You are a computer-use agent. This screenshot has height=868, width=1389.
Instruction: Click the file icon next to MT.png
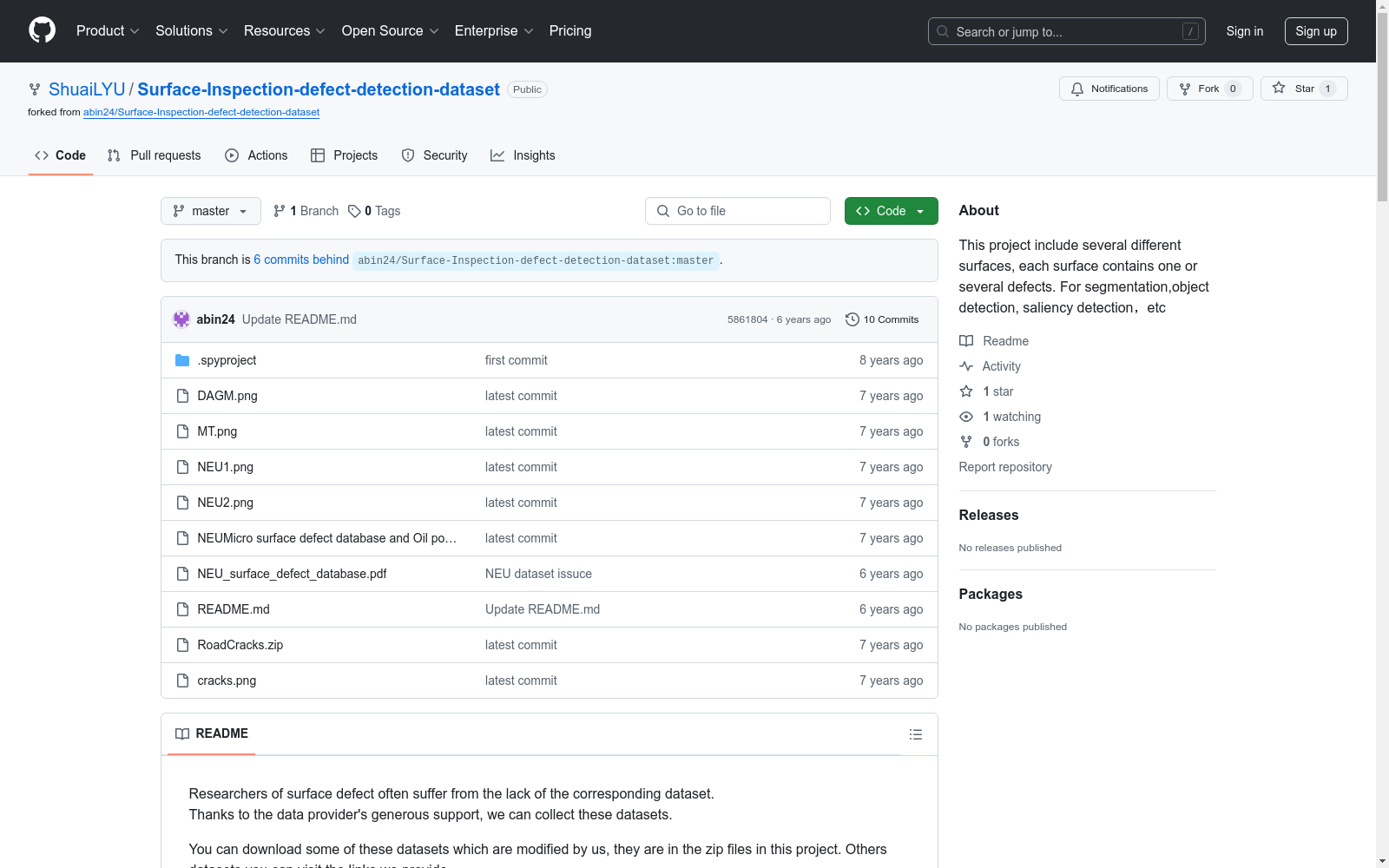click(x=182, y=431)
